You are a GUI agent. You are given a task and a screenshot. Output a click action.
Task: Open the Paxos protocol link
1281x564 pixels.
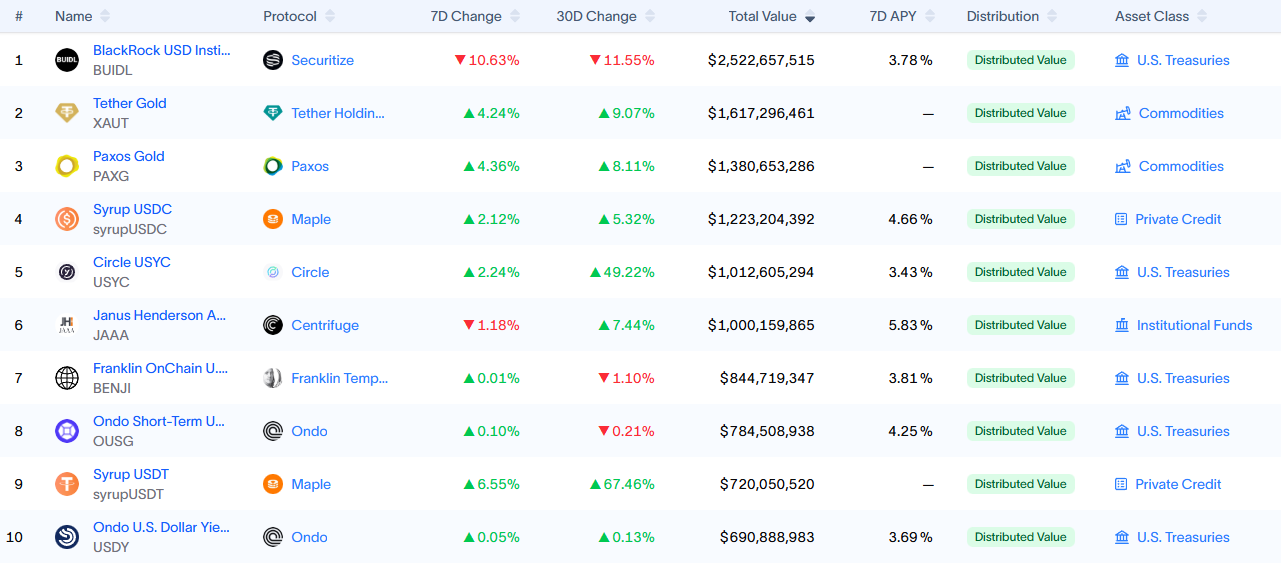310,166
